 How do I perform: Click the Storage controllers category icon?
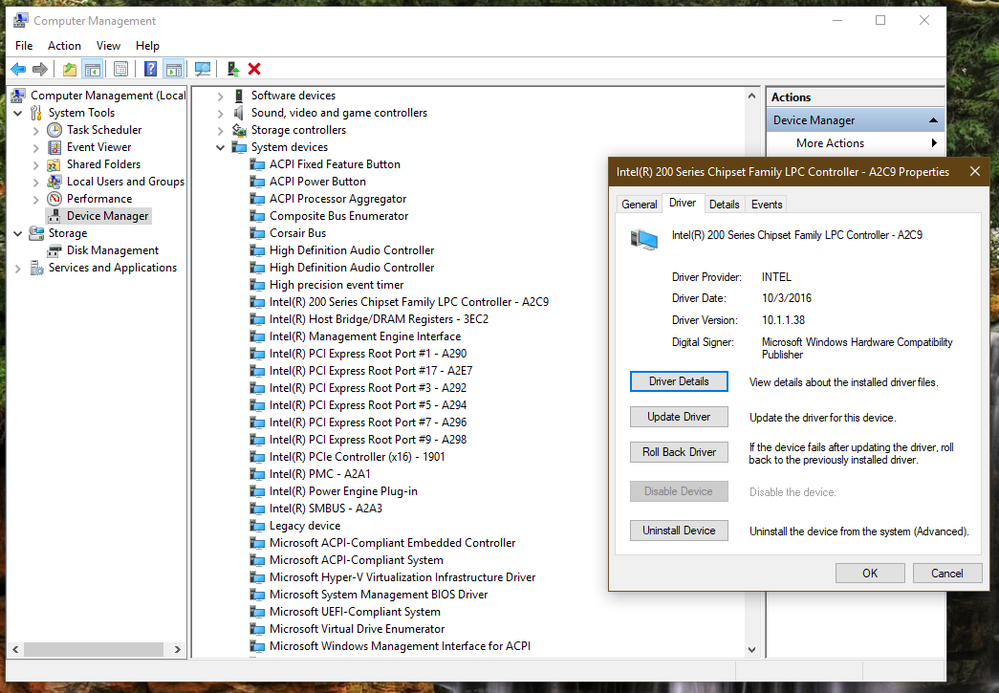239,130
